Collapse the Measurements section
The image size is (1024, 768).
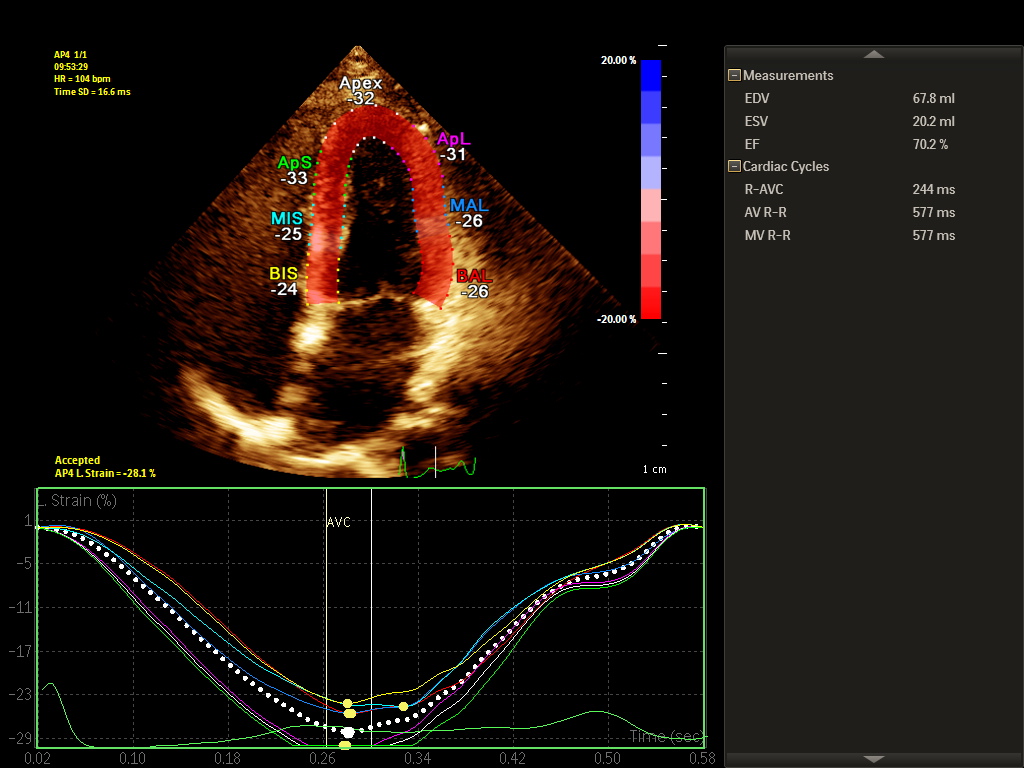(735, 75)
